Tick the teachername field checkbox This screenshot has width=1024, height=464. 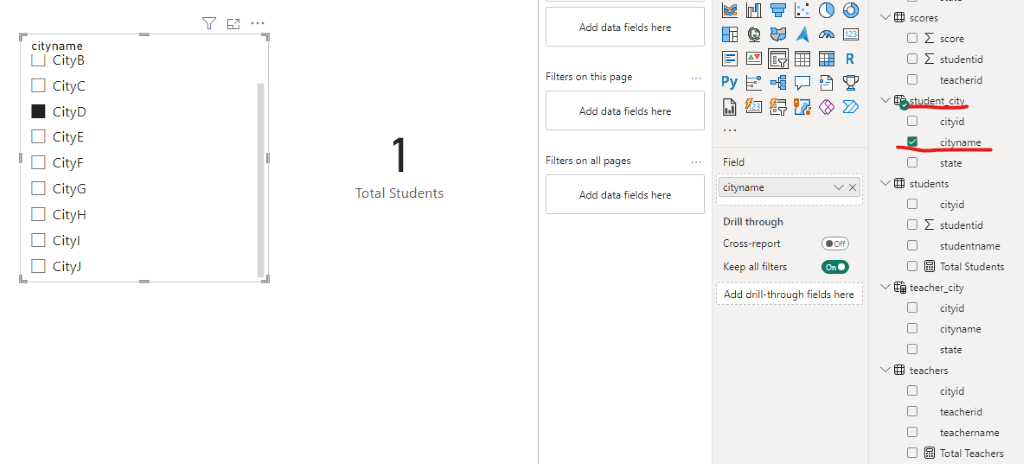click(x=912, y=432)
